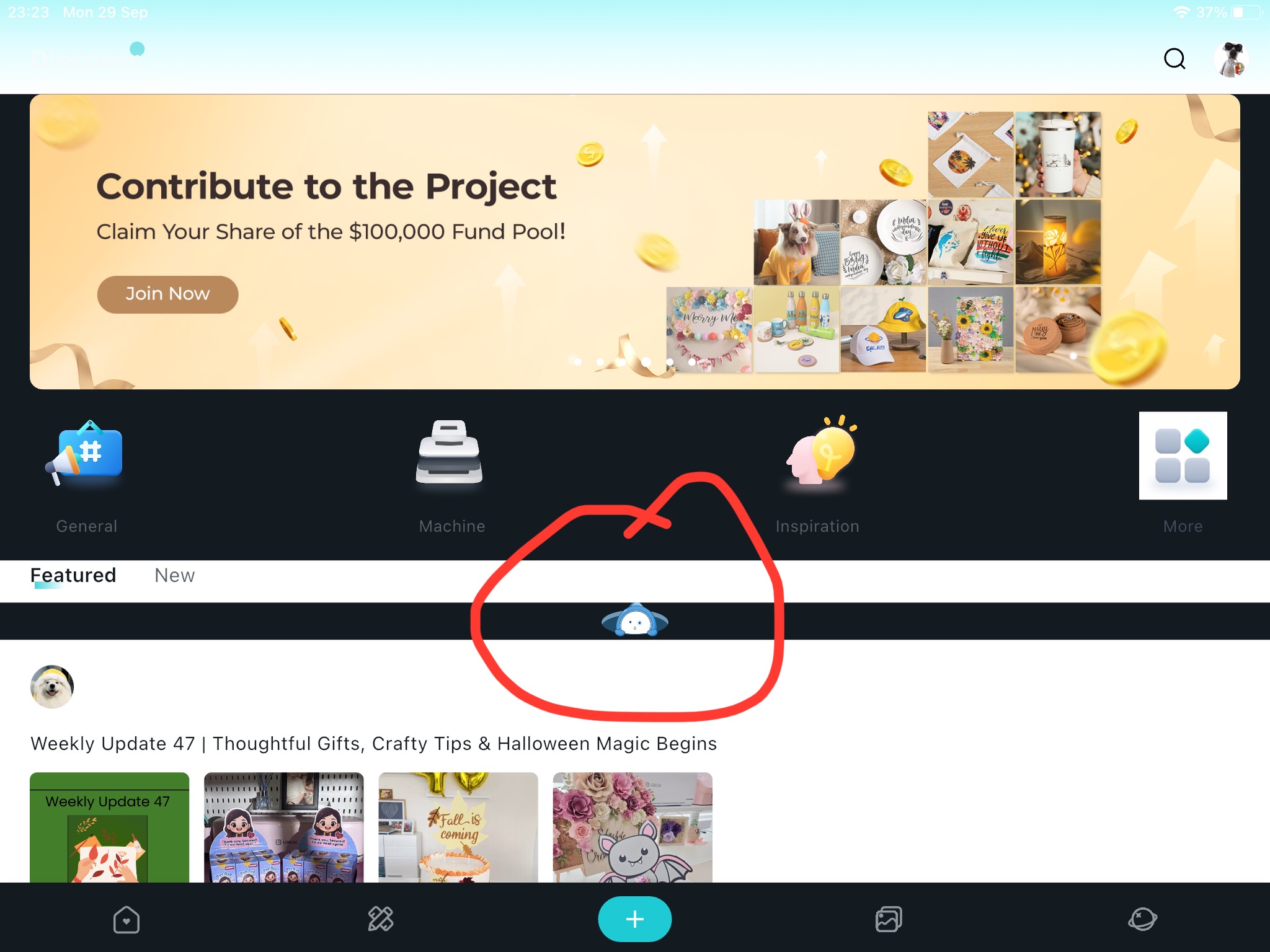Viewport: 1270px width, 952px height.
Task: Open the More categories grid icon
Action: (1183, 456)
